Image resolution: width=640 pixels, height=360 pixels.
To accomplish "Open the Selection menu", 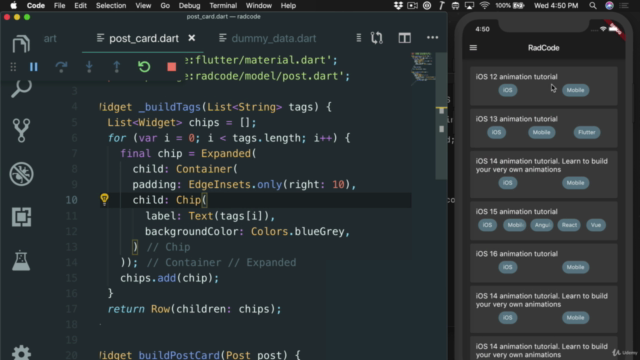I will click(111, 6).
